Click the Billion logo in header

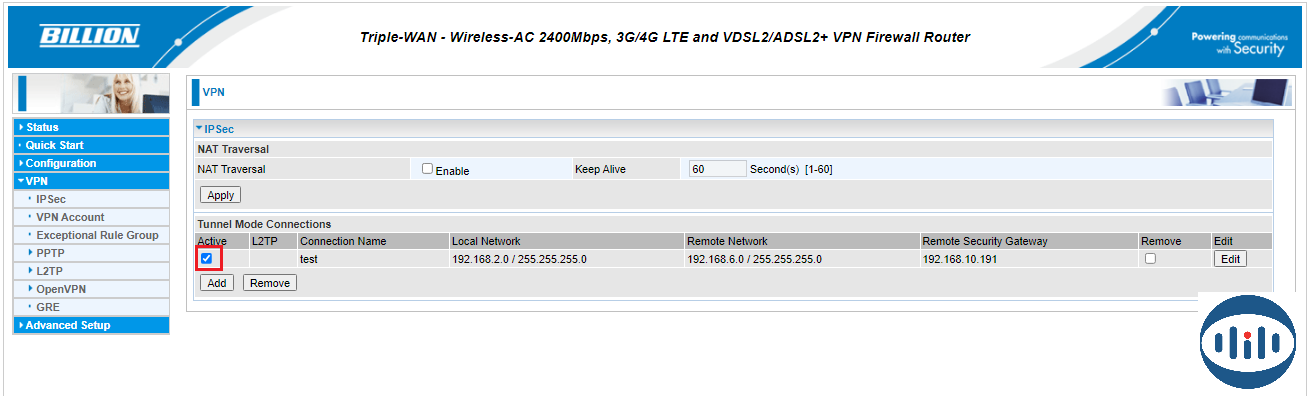(89, 37)
